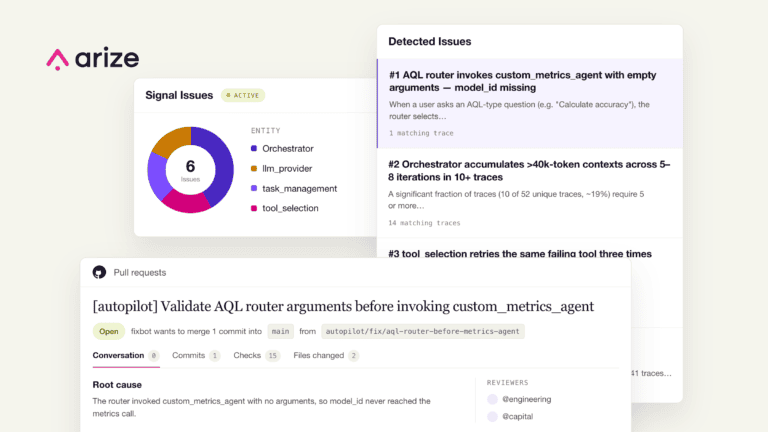Click the REVIEWERS section label

tap(507, 383)
